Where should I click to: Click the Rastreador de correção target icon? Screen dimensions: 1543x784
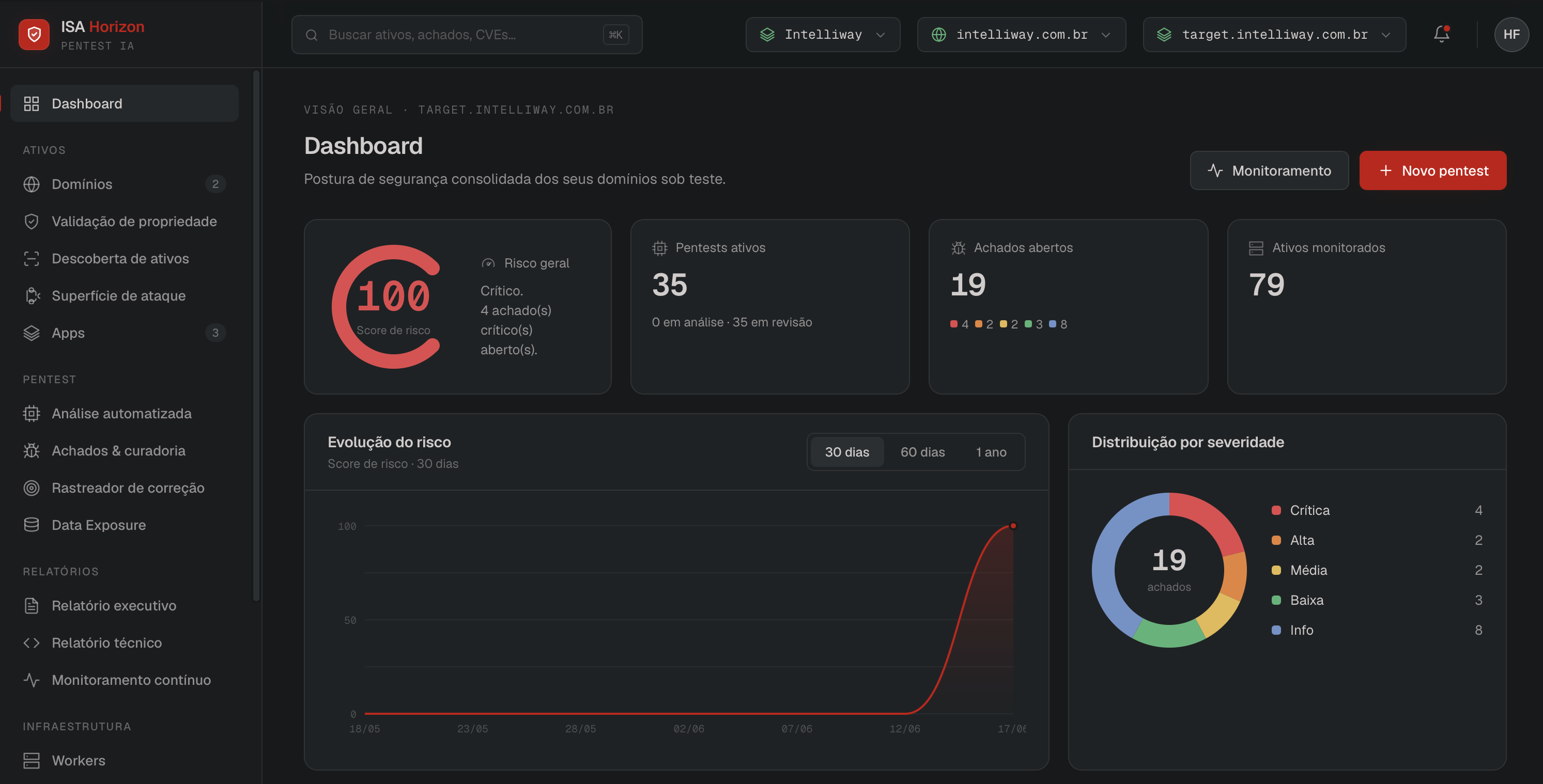pyautogui.click(x=31, y=488)
